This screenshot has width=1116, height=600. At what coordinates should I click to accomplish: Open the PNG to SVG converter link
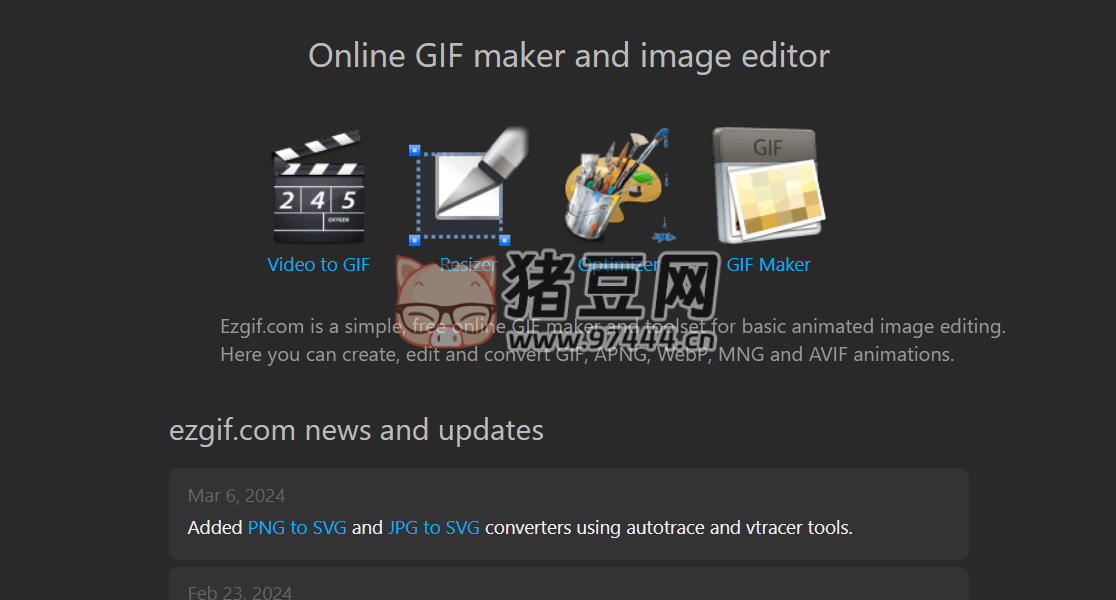click(x=297, y=527)
